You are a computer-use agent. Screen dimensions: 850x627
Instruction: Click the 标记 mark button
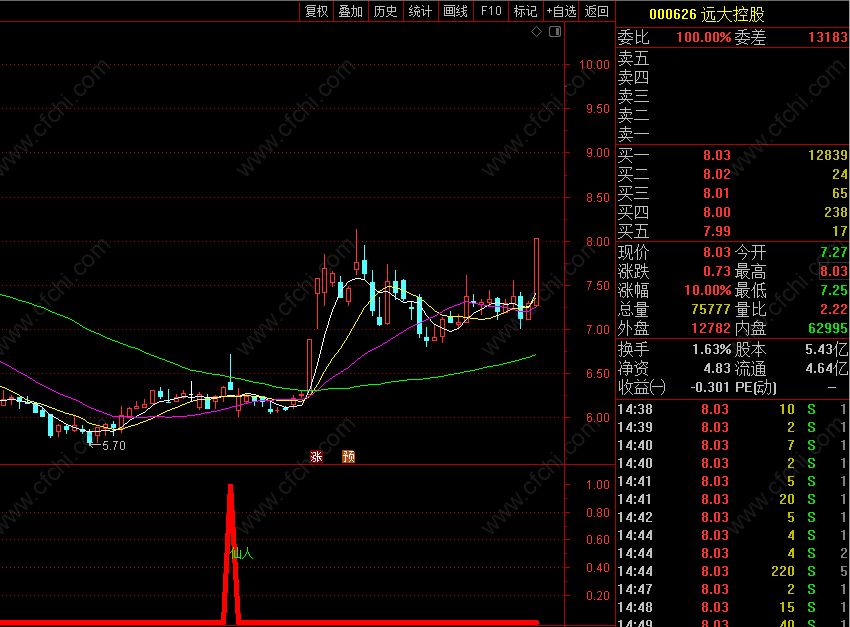coord(525,11)
